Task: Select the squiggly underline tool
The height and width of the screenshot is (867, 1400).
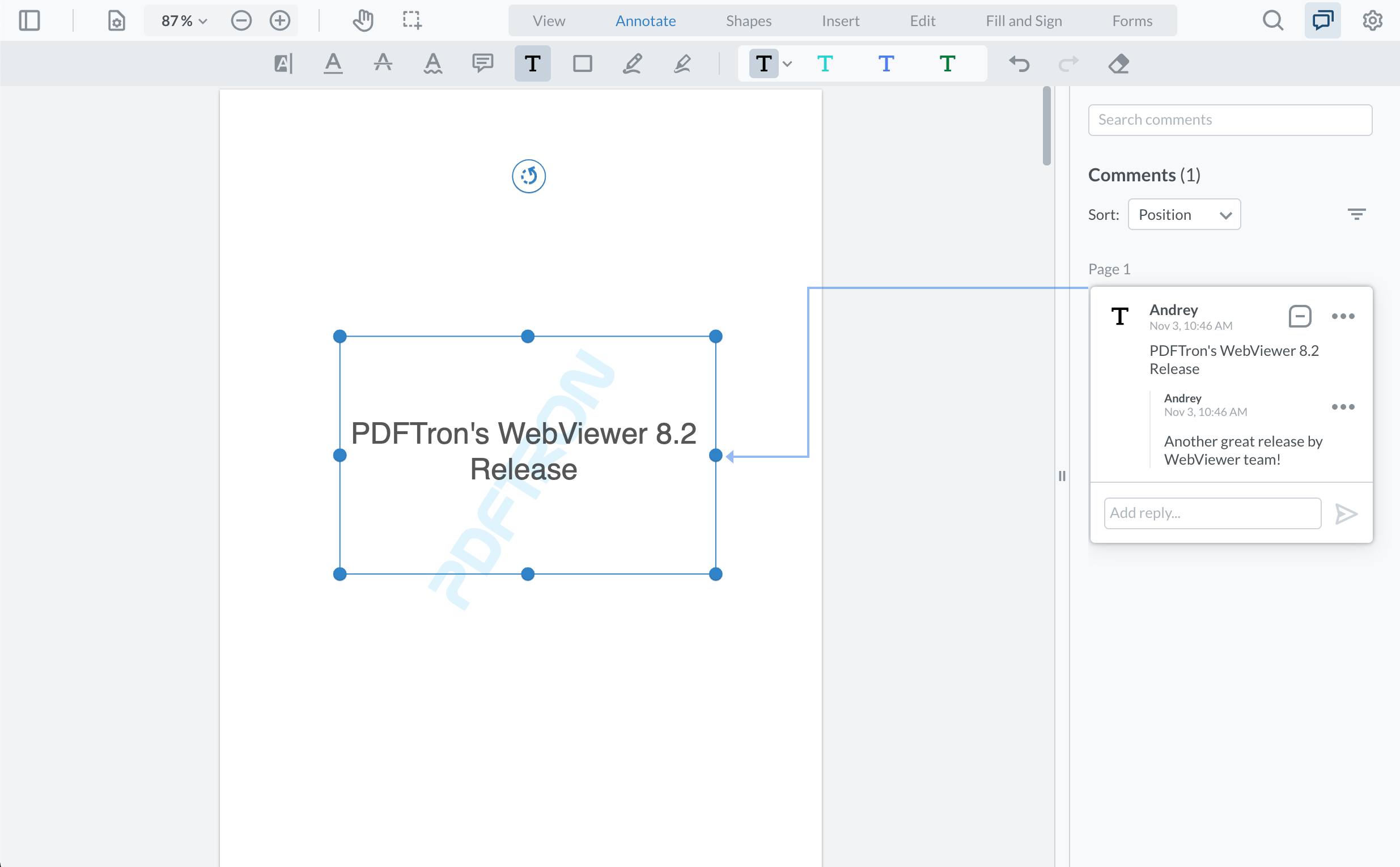Action: point(433,63)
